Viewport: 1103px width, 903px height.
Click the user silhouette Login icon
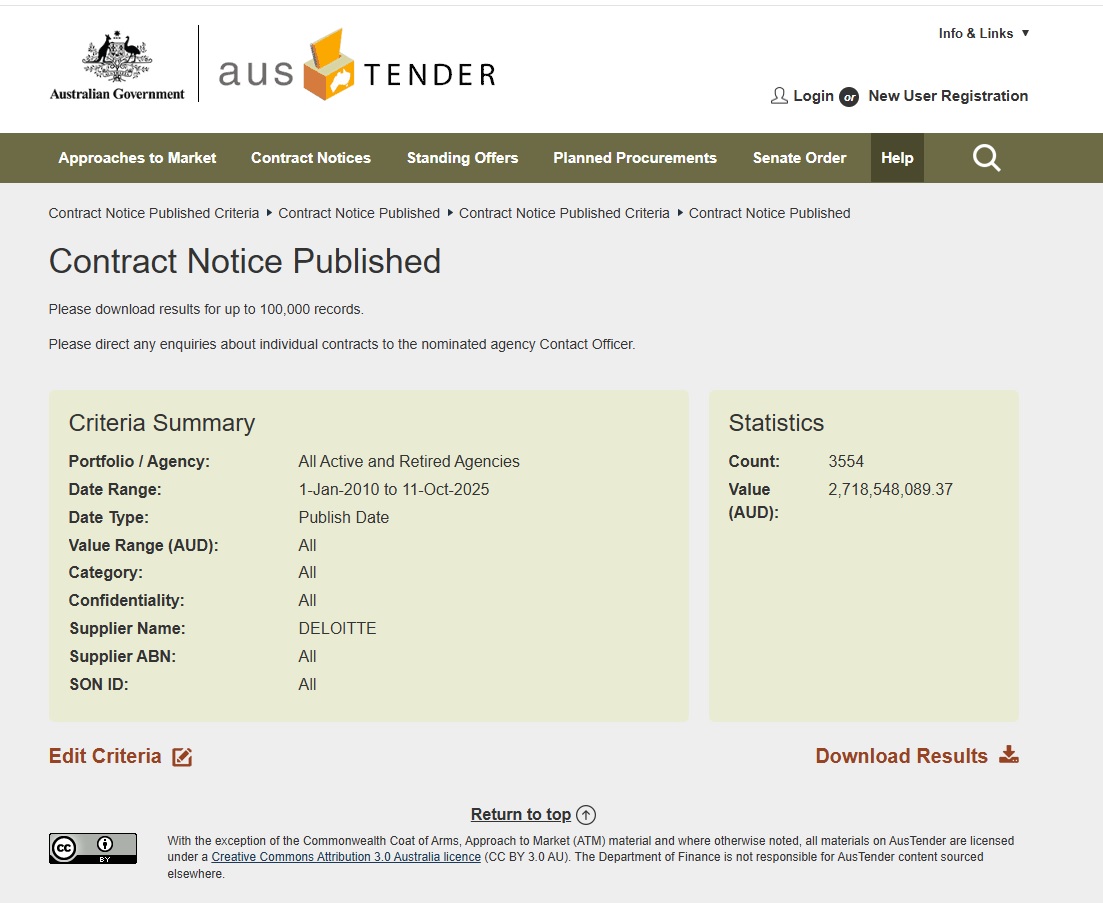pyautogui.click(x=779, y=96)
